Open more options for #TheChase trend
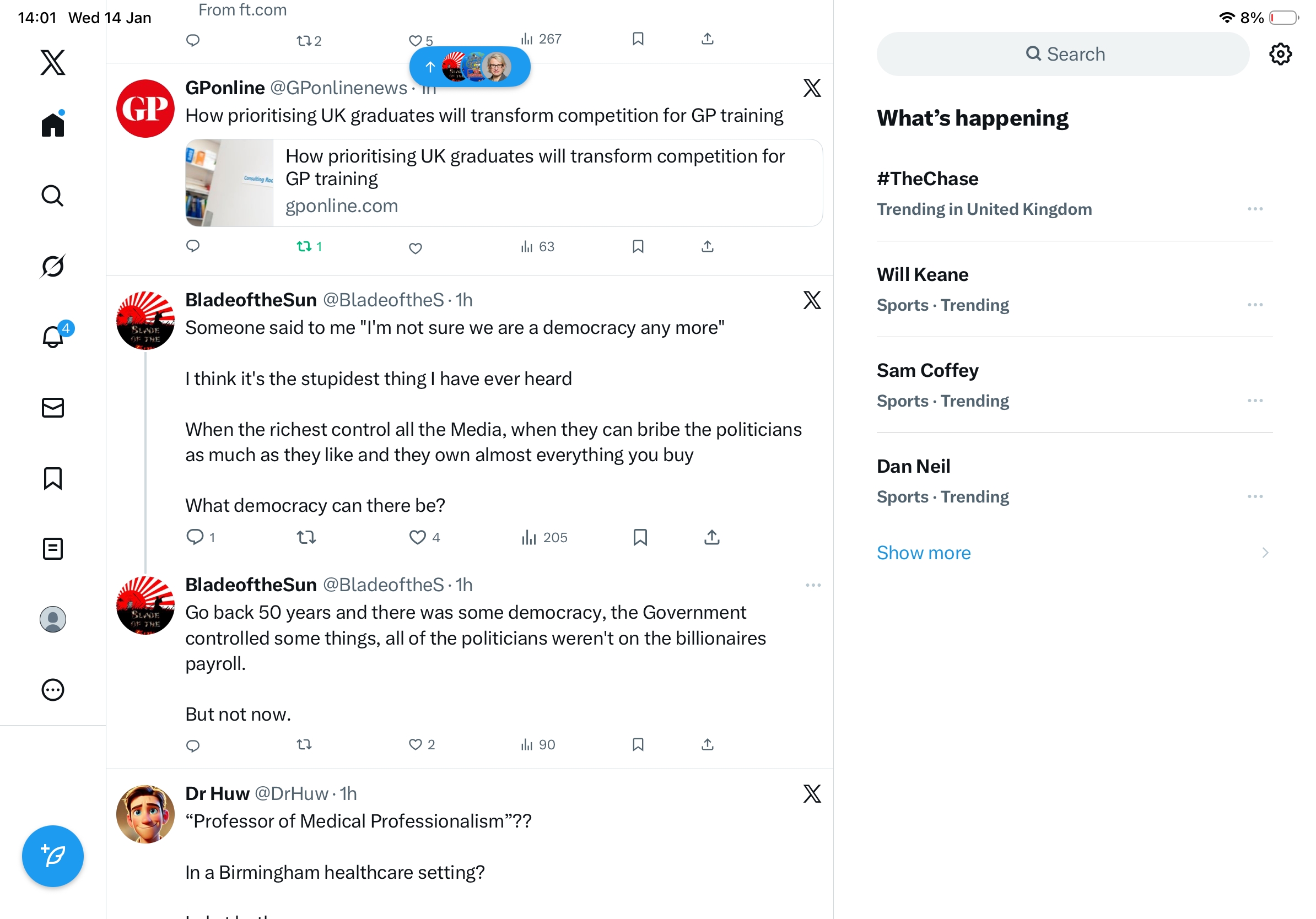Screen dimensions: 1316x919 click(x=1255, y=209)
